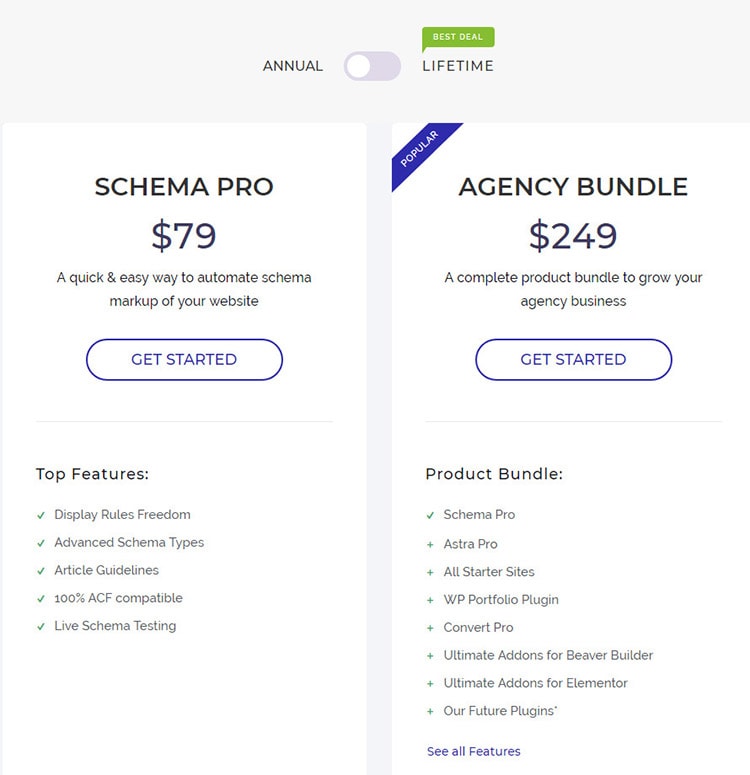Image resolution: width=750 pixels, height=775 pixels.
Task: Click checkmark beside Advanced Schema Types
Action: 41,543
